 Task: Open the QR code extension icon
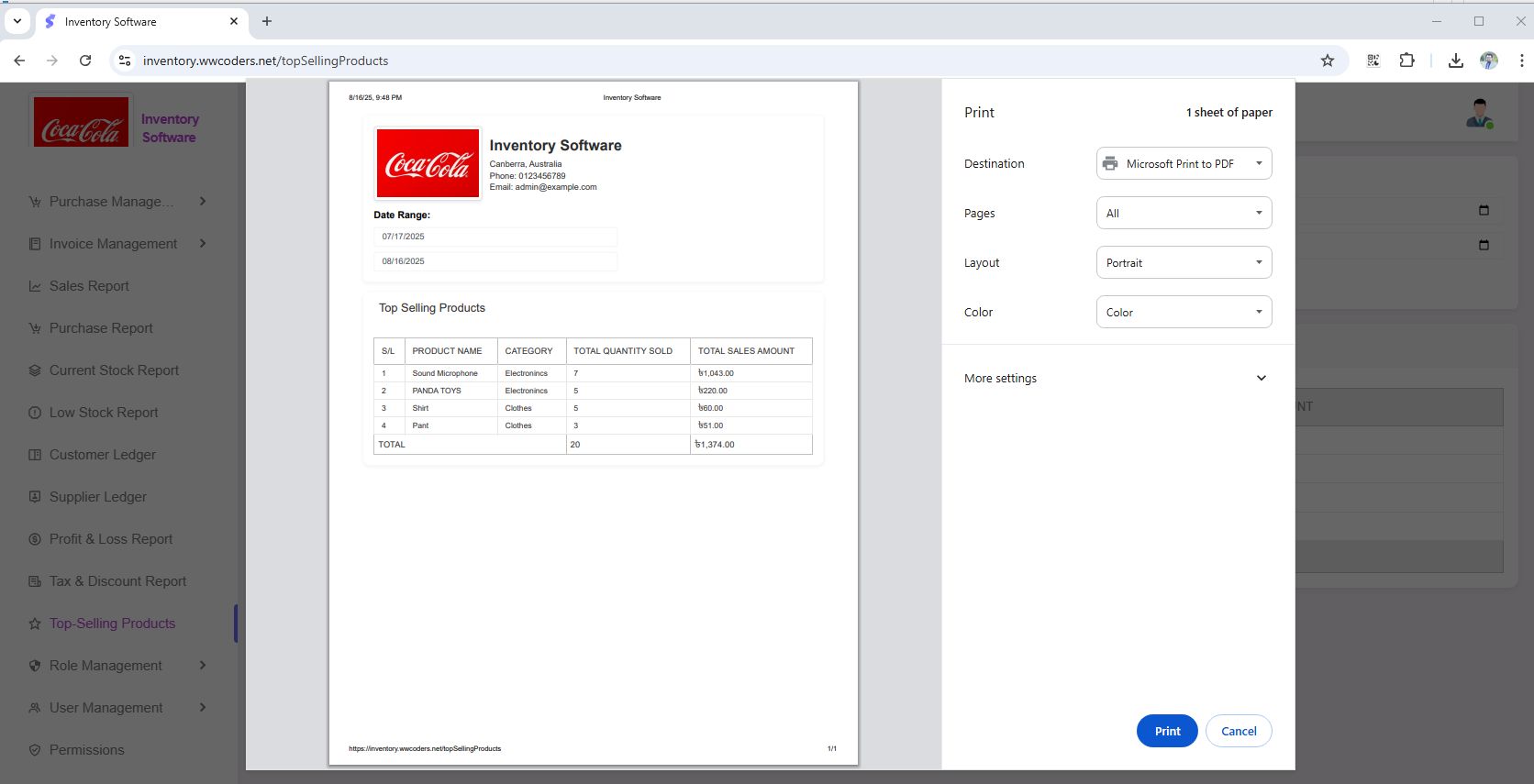point(1373,61)
